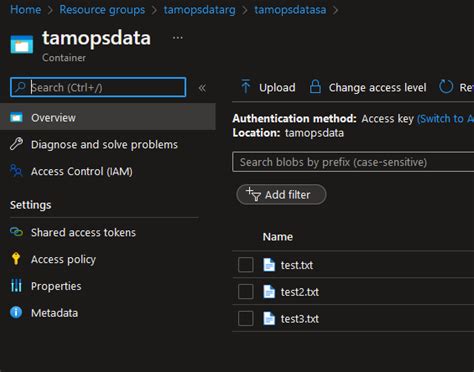
Task: Click the Upload arrow icon
Action: [x=246, y=87]
